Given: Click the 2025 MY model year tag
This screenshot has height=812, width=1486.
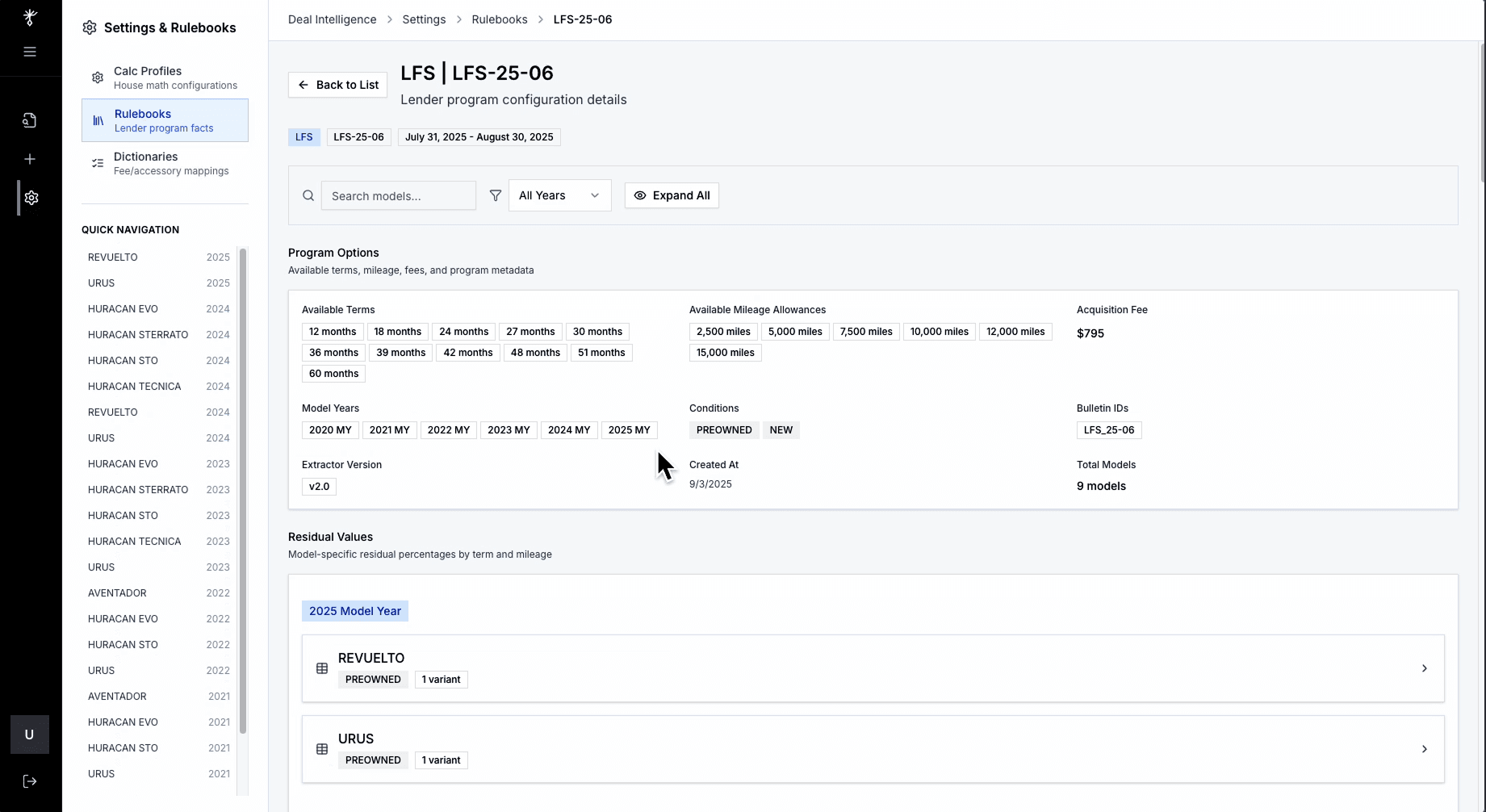Looking at the screenshot, I should coord(630,430).
